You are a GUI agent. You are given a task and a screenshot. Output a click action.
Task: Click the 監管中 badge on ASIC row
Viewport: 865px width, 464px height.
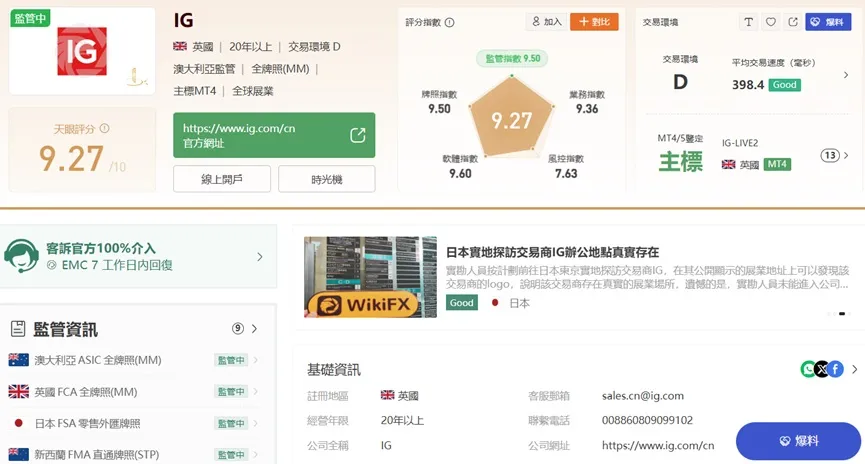coord(231,360)
